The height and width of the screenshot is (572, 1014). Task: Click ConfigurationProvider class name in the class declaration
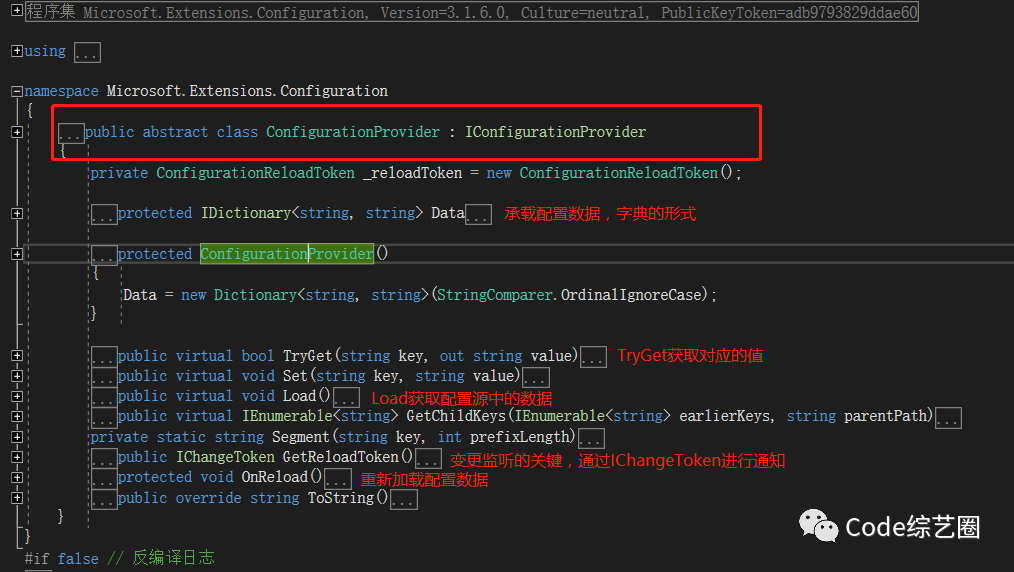coord(353,132)
